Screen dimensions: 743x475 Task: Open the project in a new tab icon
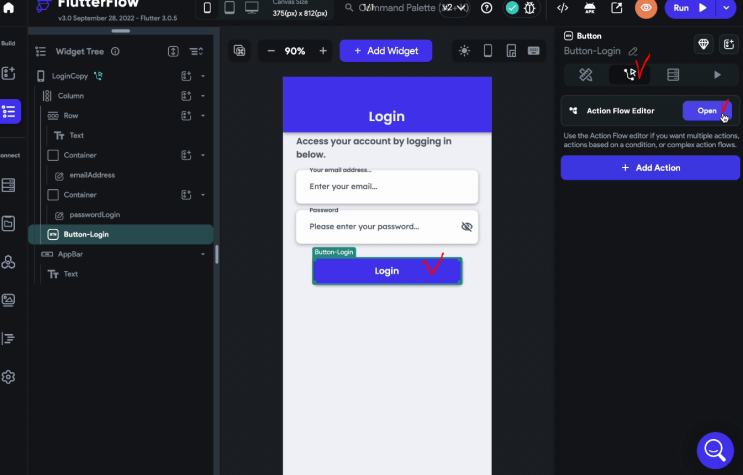point(616,8)
